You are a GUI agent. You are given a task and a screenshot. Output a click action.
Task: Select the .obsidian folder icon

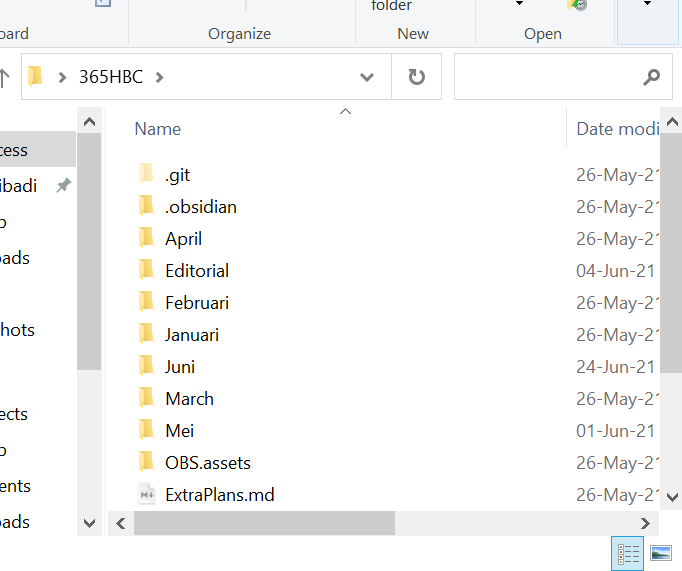146,207
